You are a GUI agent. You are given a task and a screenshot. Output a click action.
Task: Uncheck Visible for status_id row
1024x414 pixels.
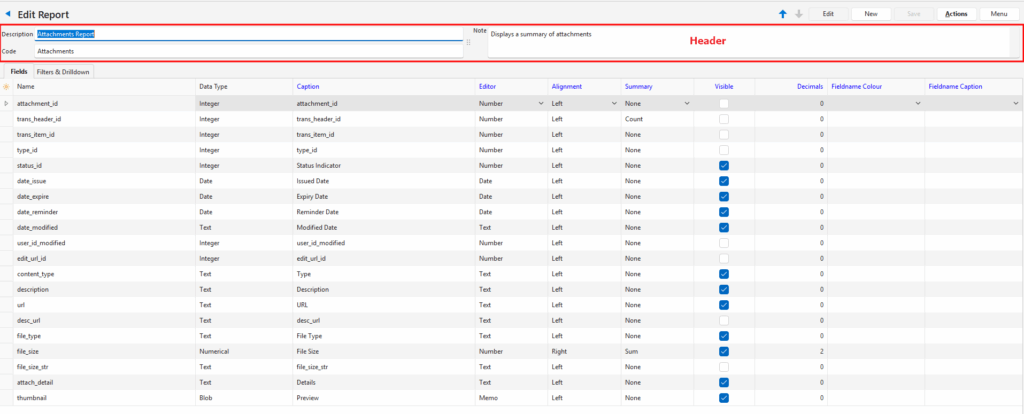[x=724, y=165]
